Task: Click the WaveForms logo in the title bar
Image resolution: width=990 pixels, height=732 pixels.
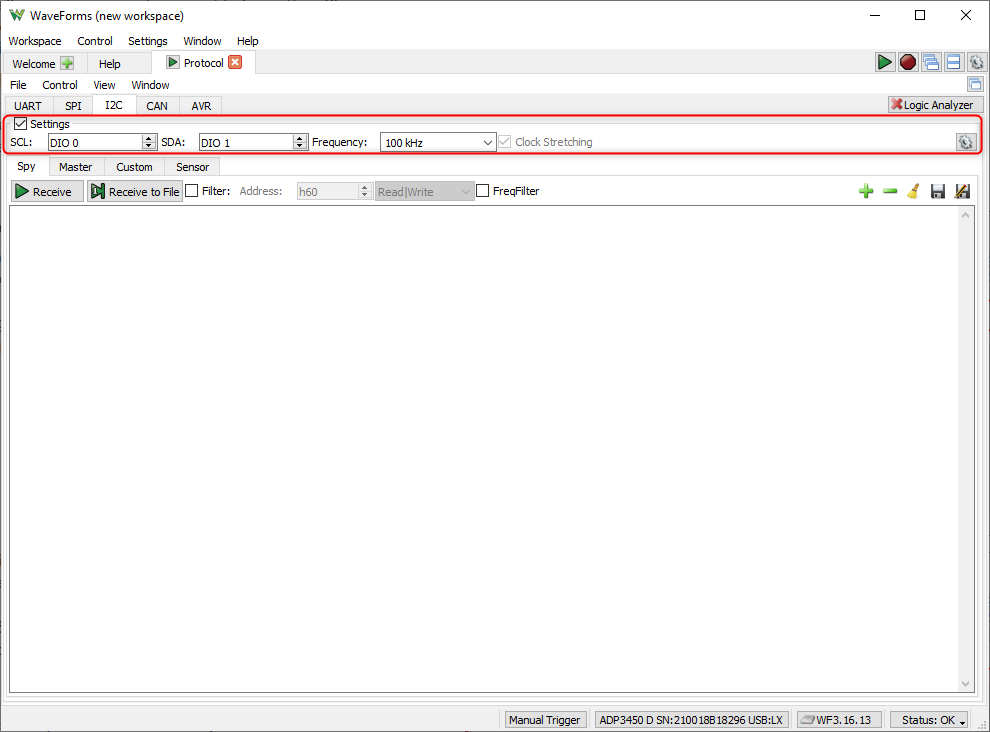Action: (x=16, y=15)
